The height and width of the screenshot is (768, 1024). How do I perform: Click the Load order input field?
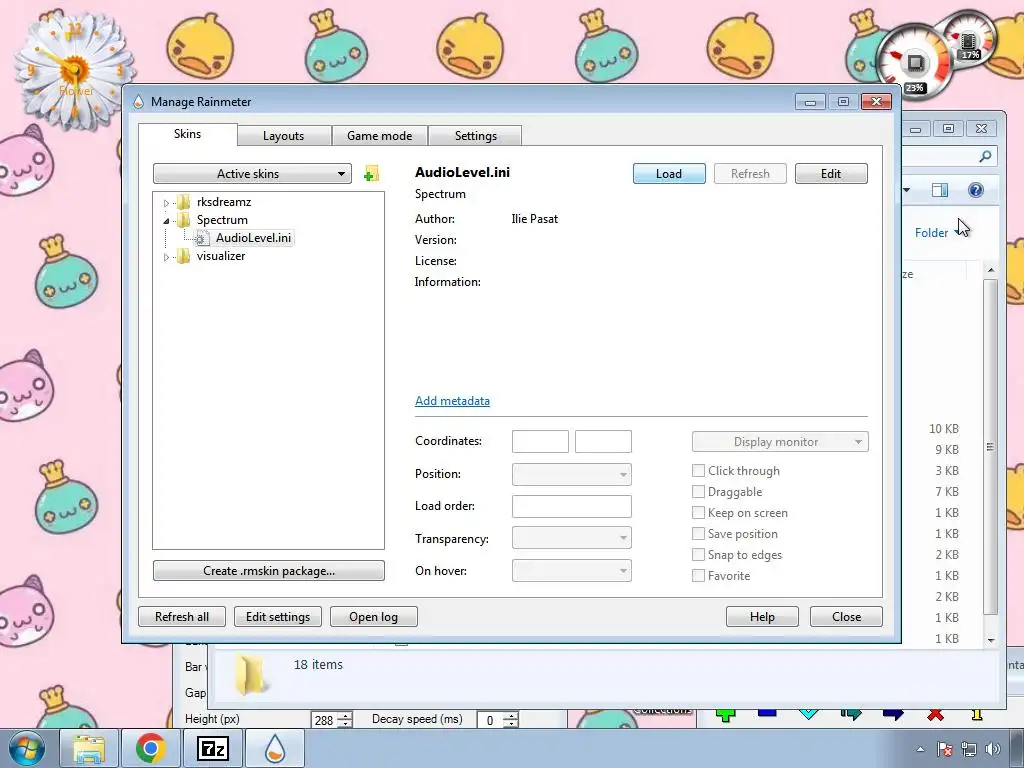[x=571, y=506]
